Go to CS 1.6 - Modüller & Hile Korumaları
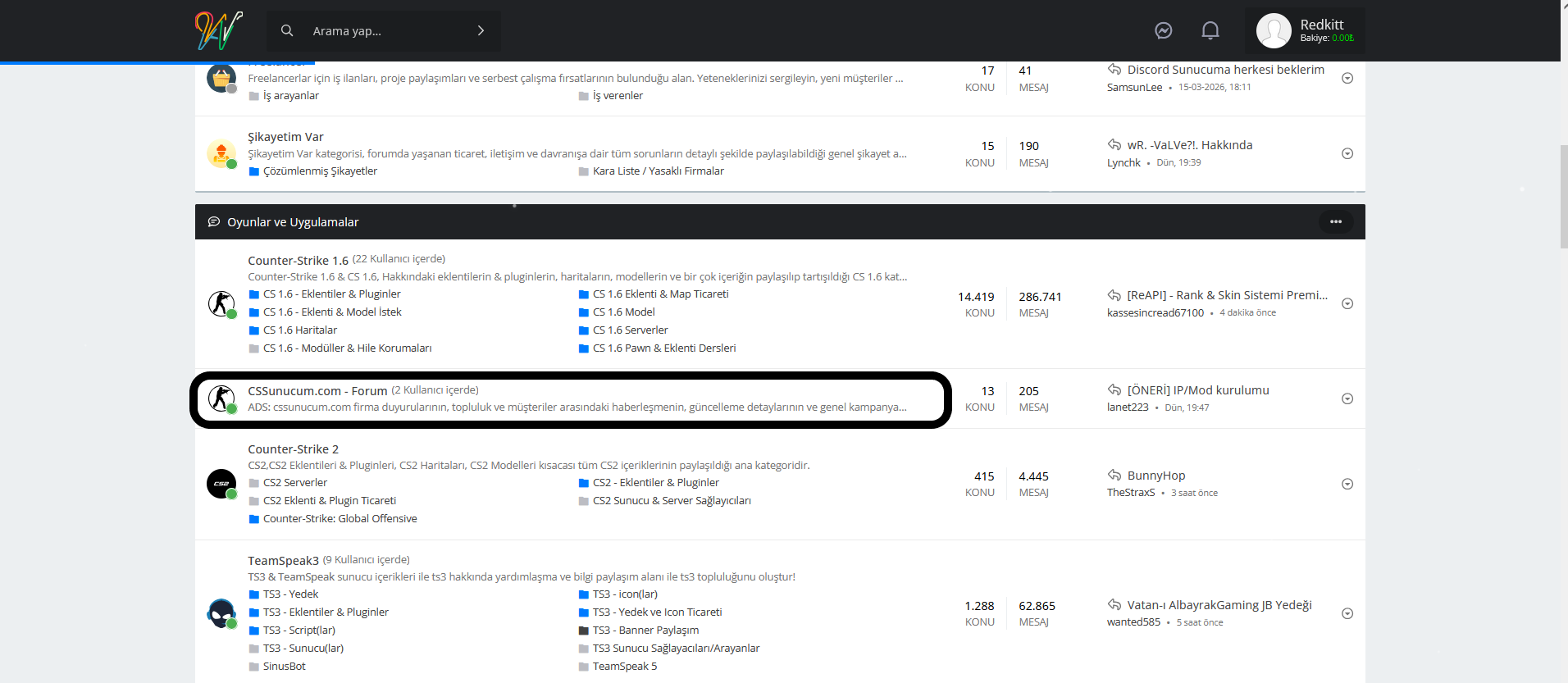 [x=348, y=348]
